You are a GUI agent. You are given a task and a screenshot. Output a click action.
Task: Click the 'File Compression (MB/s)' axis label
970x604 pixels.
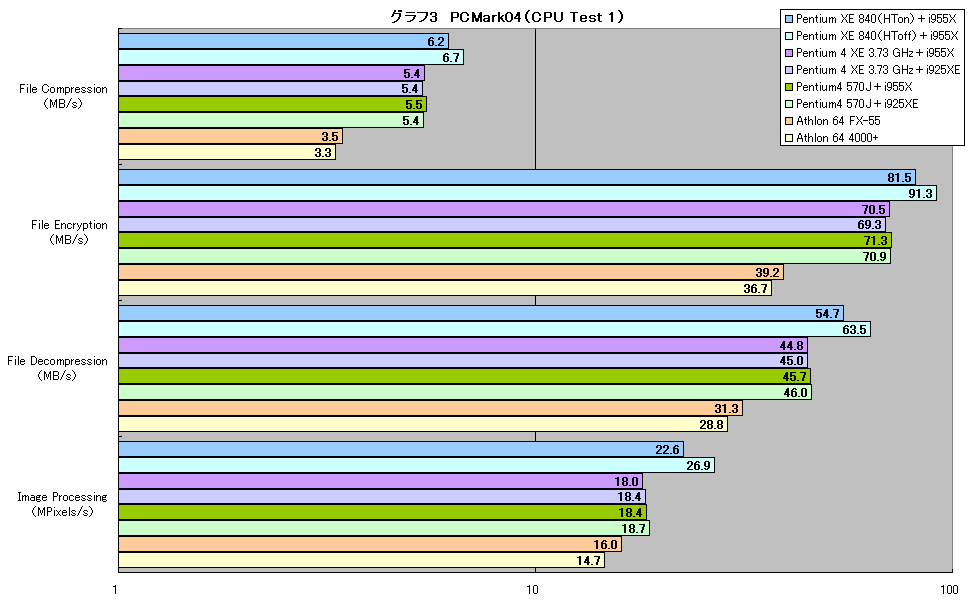63,96
